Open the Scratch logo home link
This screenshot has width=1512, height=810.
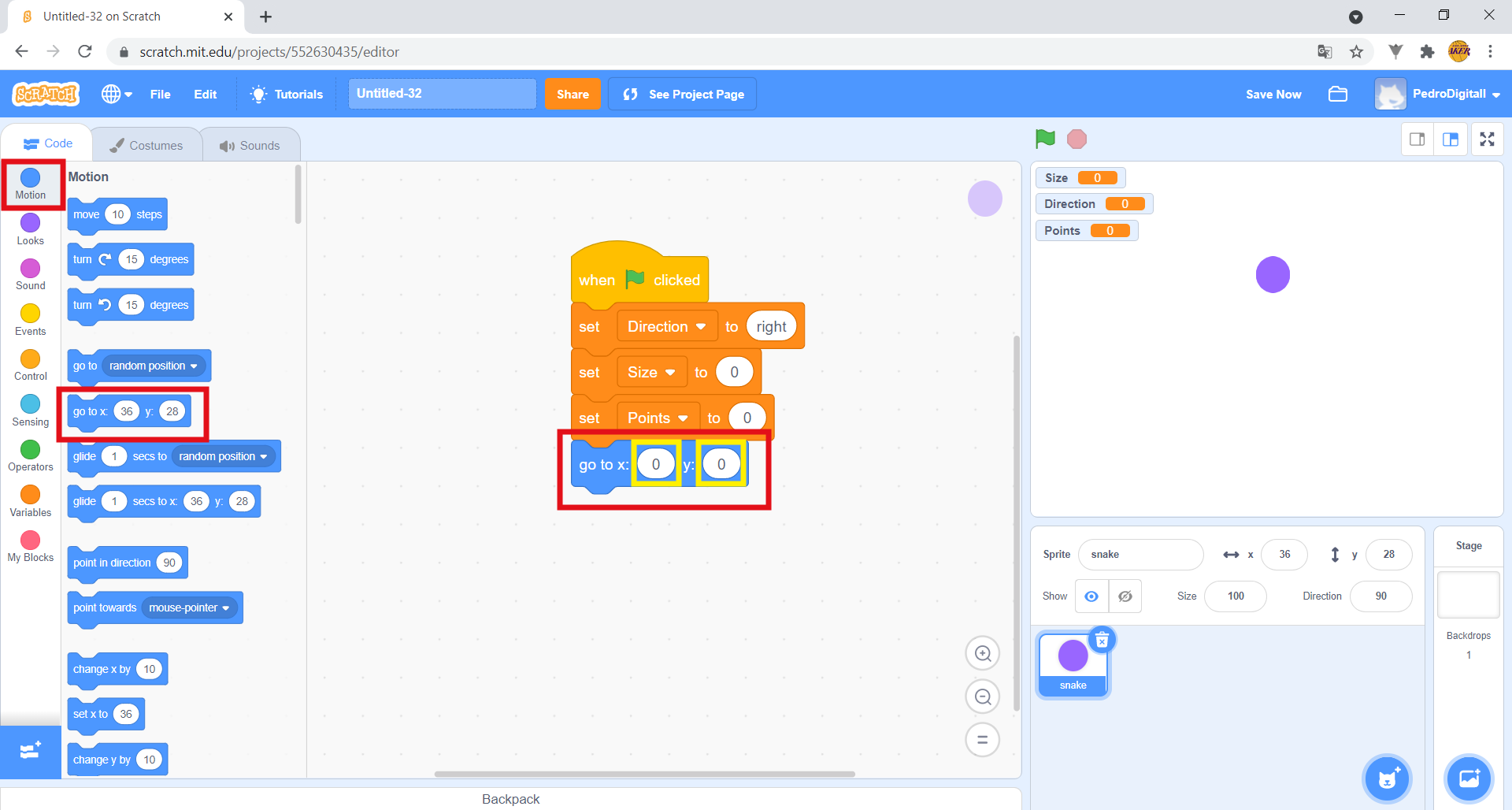(46, 94)
